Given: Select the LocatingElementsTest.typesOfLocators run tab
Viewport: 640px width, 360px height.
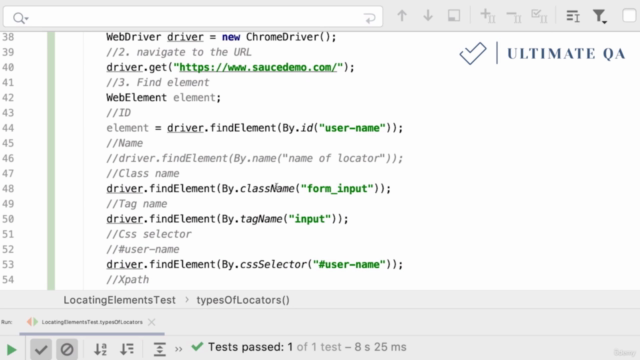Looking at the screenshot, I should (92, 322).
